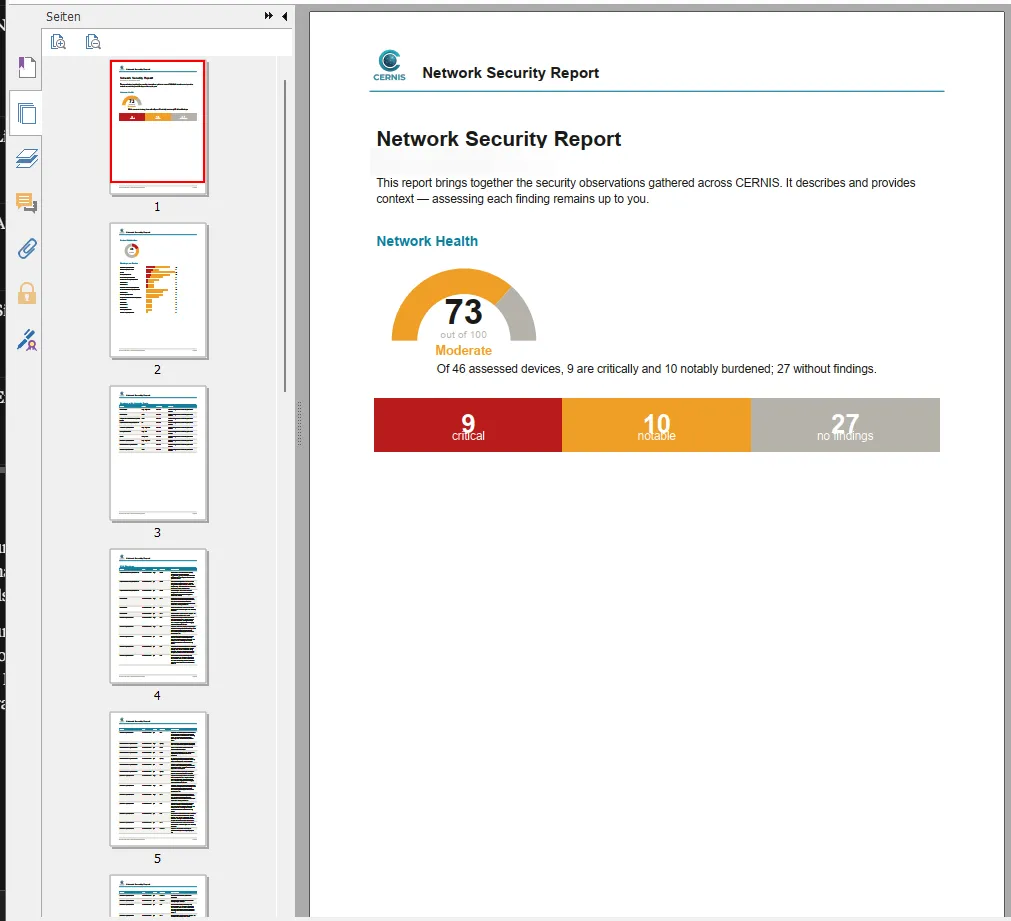The image size is (1011, 921).
Task: Open the partially visible page 6 thumbnail
Action: pos(158,896)
